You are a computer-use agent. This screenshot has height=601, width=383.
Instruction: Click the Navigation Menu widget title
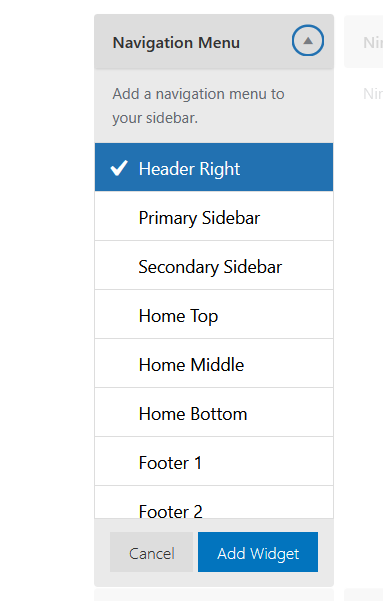[176, 43]
